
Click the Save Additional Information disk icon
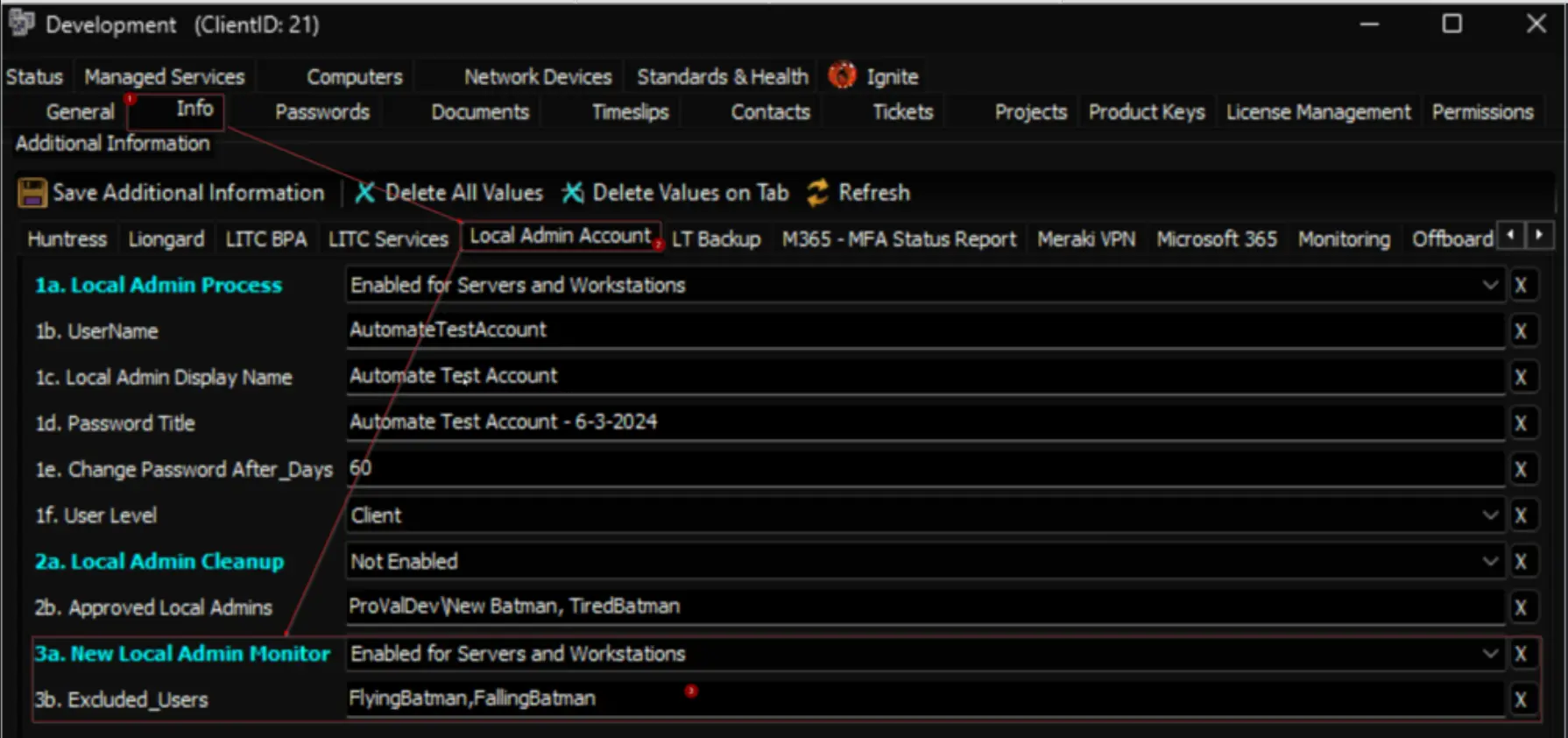click(x=32, y=193)
